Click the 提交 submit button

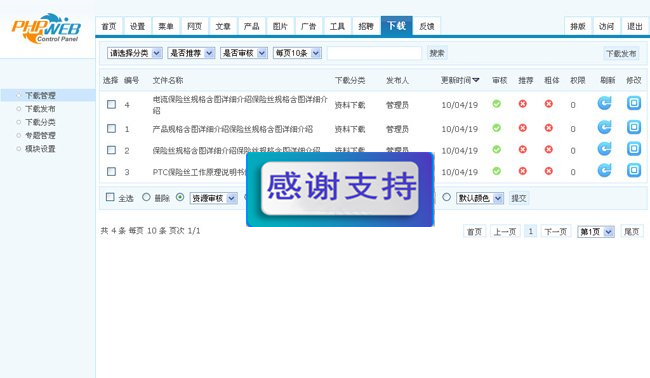point(519,198)
